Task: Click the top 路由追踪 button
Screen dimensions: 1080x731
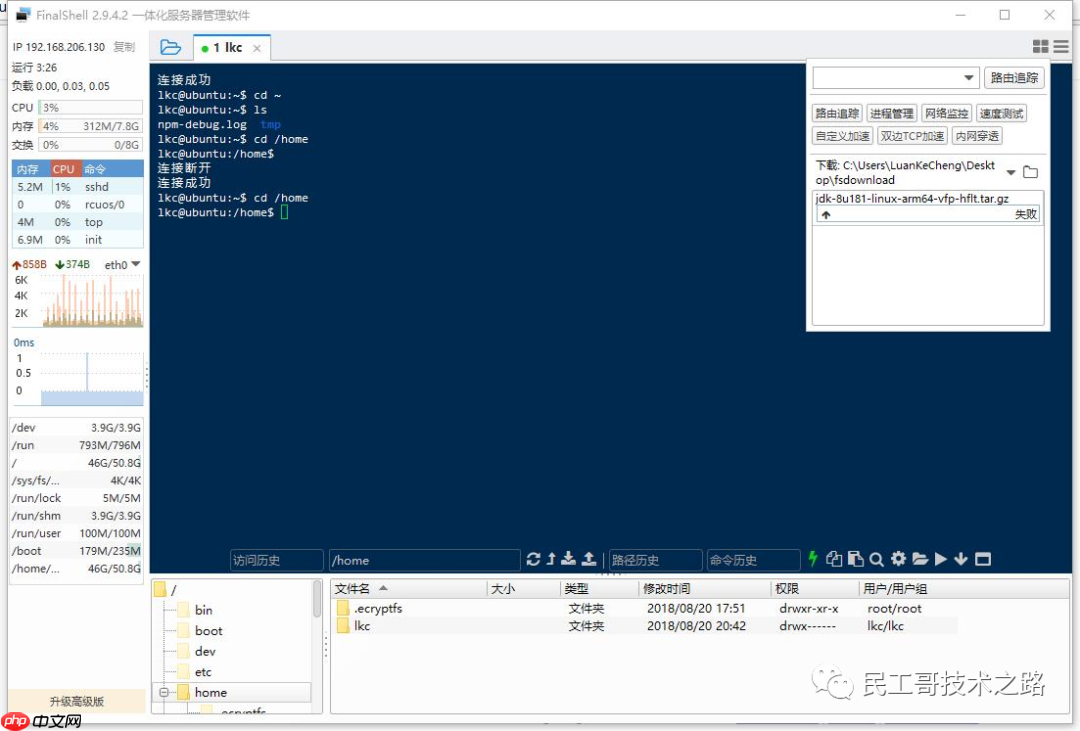Action: pyautogui.click(x=1014, y=78)
